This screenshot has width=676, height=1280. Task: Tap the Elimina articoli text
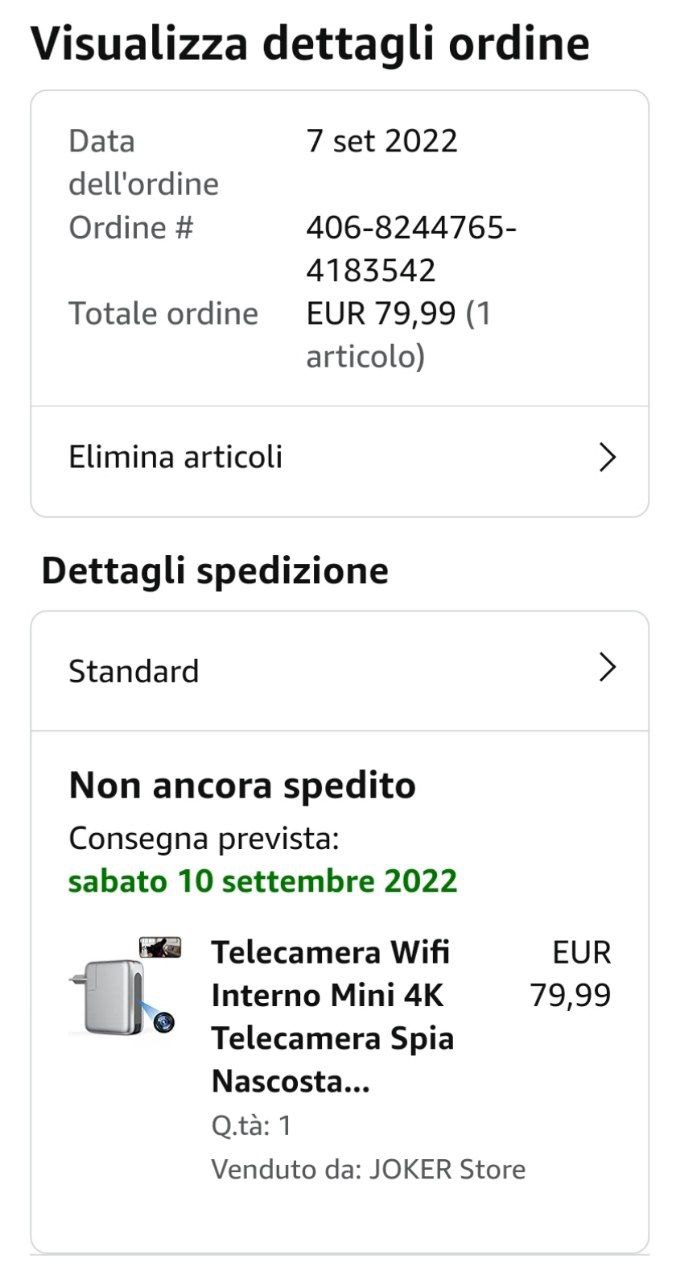pyautogui.click(x=176, y=458)
